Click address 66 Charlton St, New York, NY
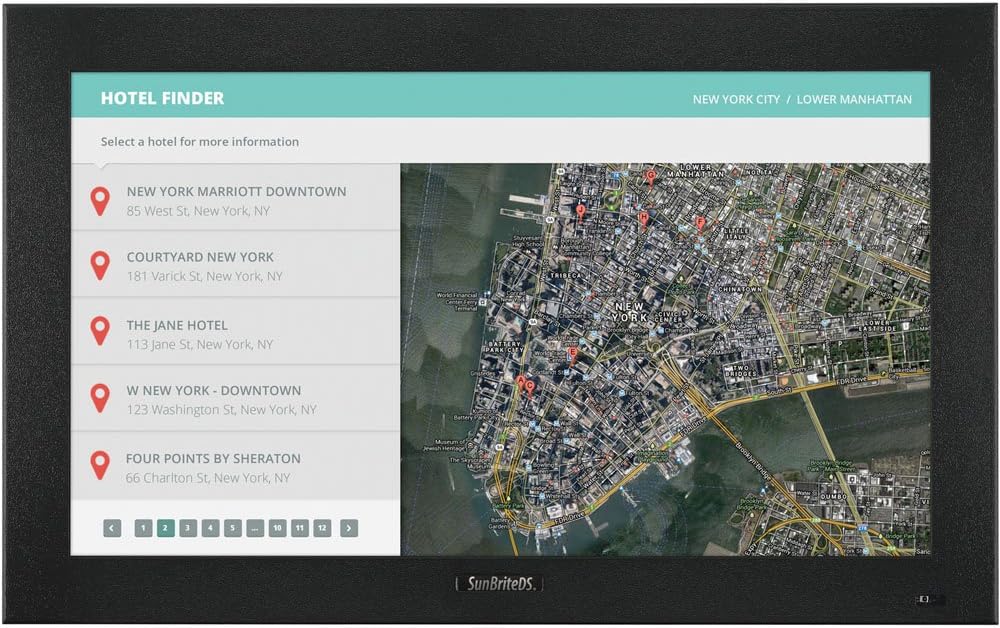The width and height of the screenshot is (1000, 628). tap(208, 478)
